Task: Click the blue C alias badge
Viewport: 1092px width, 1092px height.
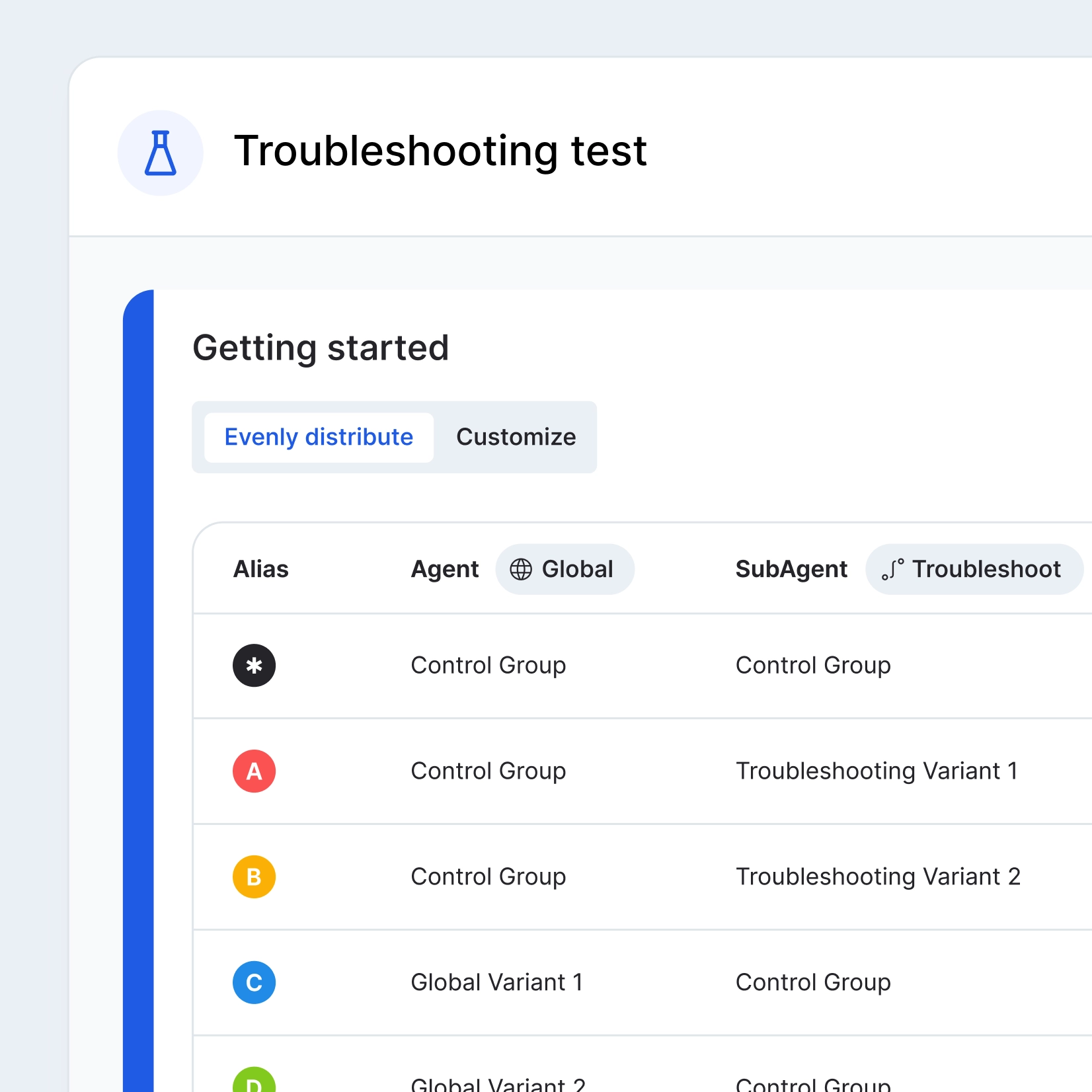Action: [254, 983]
